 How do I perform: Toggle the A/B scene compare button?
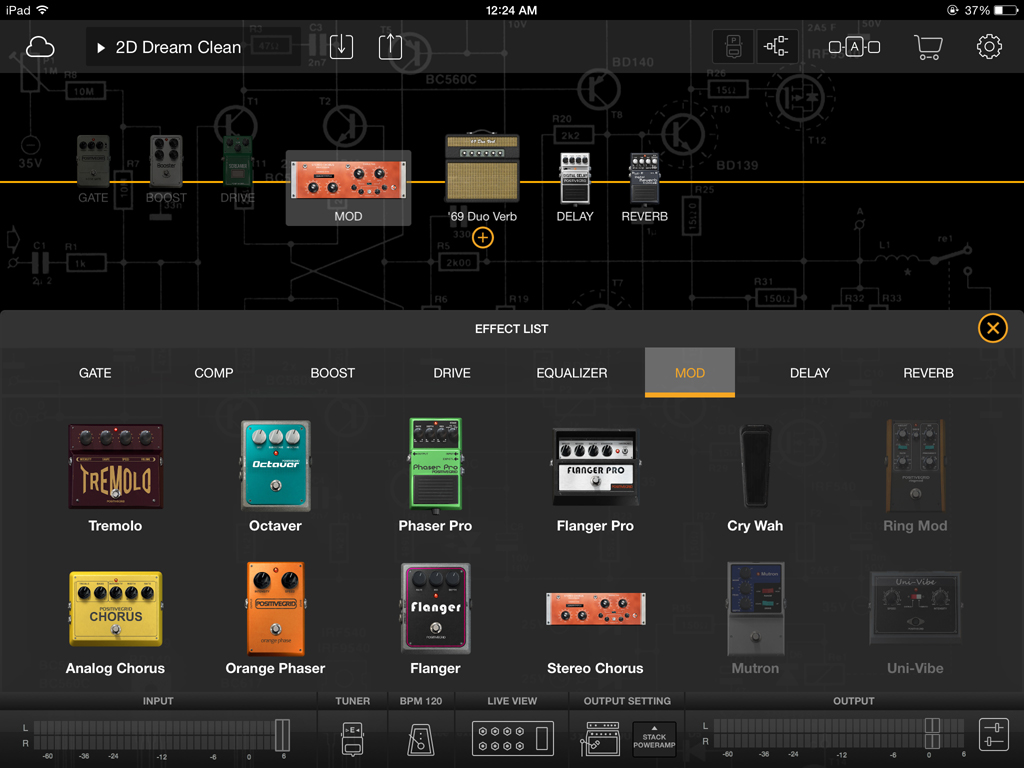coord(854,47)
